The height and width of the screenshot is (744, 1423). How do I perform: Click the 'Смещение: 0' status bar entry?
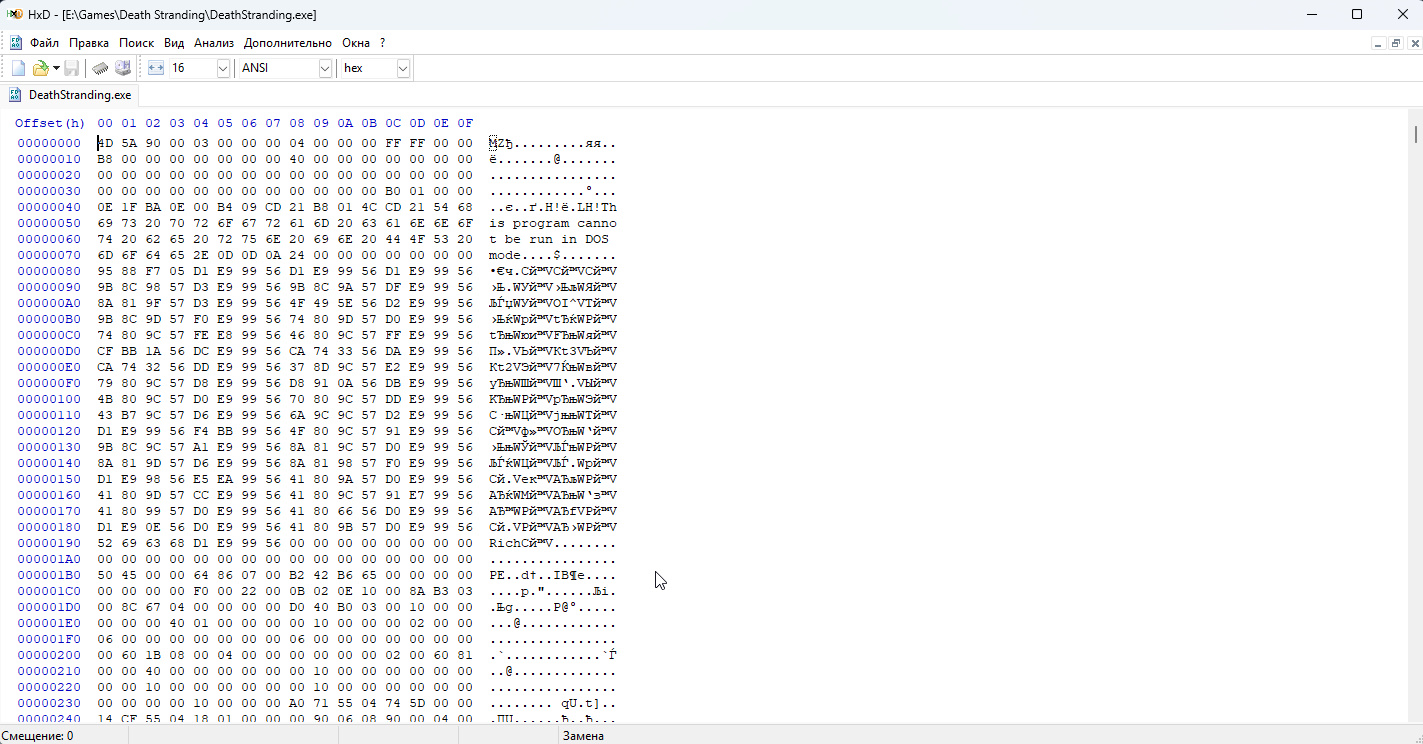[38, 736]
